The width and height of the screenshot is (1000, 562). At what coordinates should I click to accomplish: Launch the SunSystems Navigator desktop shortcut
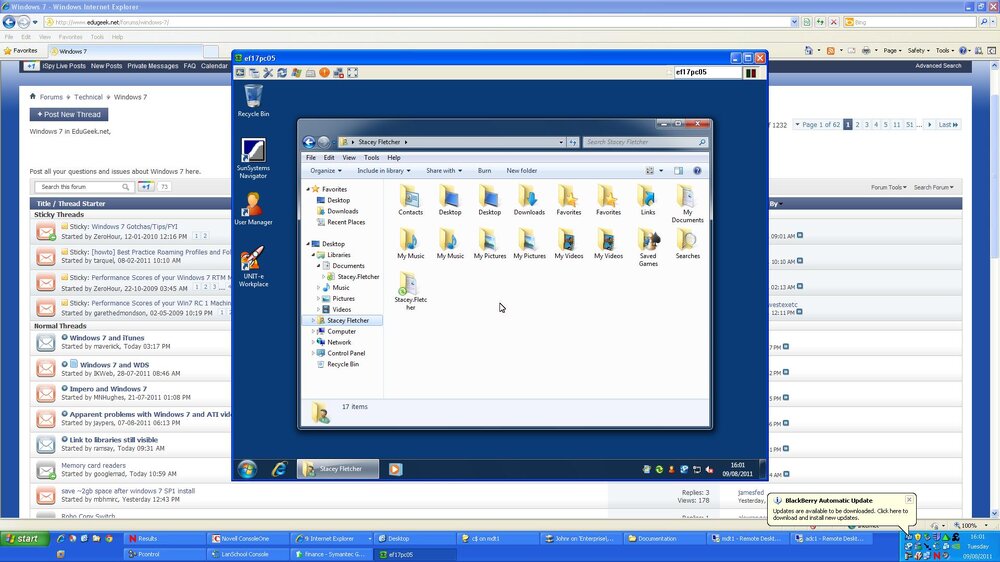click(253, 158)
